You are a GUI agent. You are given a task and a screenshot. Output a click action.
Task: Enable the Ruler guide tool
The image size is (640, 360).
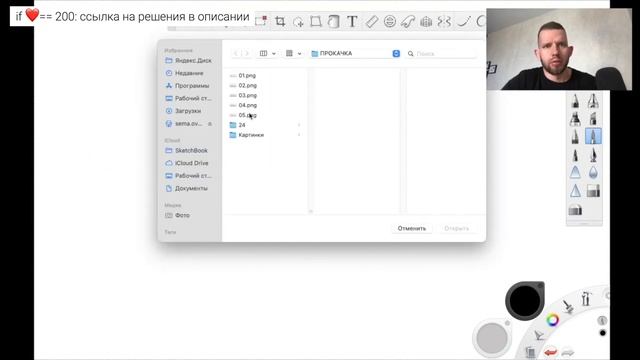coord(371,21)
